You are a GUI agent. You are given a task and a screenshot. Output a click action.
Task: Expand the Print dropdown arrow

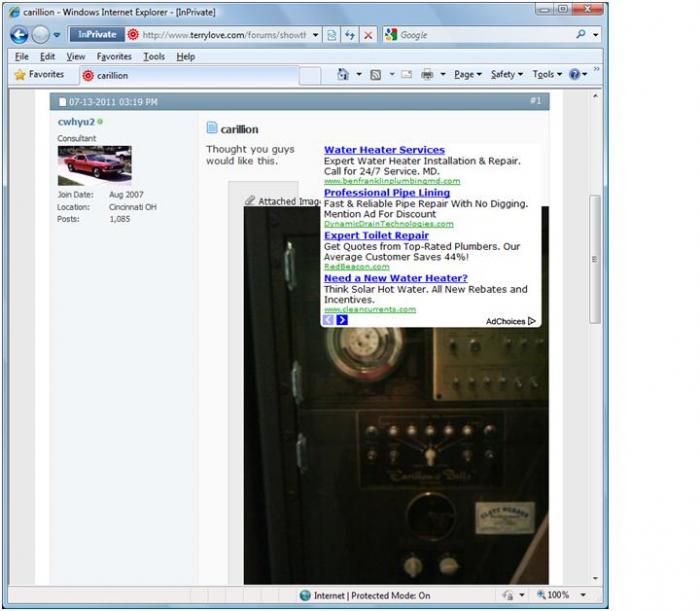(443, 75)
